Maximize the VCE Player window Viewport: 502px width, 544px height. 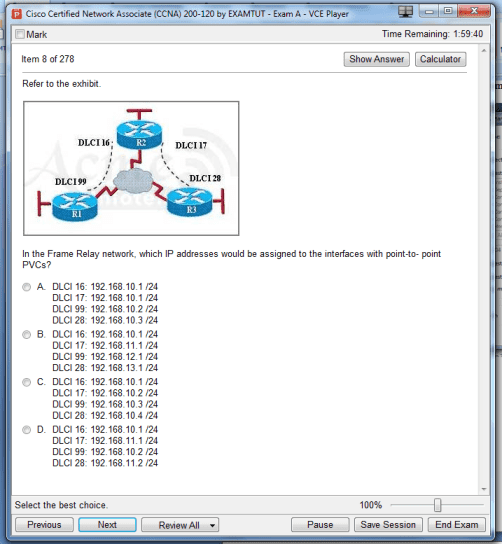[x=448, y=11]
